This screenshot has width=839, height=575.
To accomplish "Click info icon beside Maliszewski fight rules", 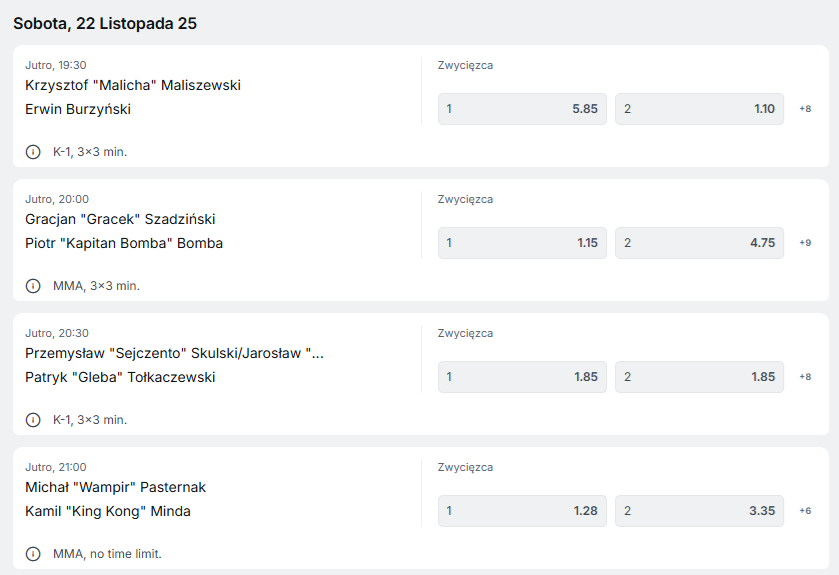I will (x=33, y=152).
